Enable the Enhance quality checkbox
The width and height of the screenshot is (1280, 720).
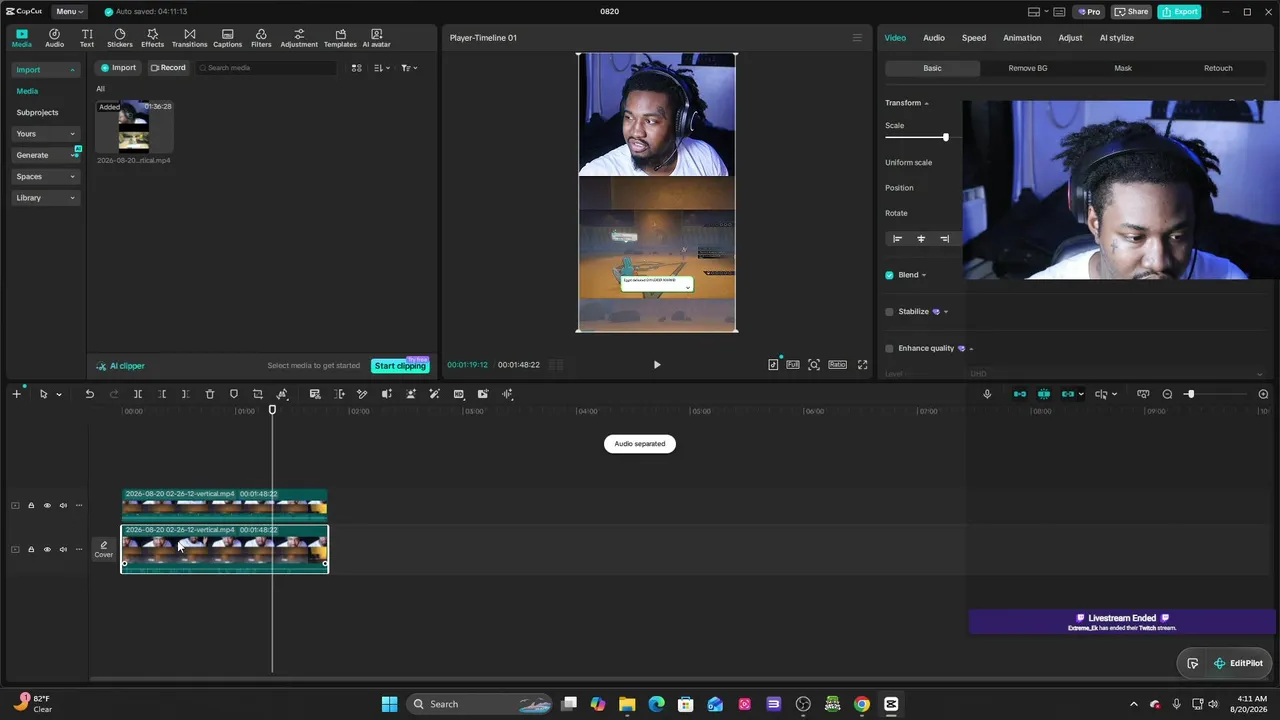(889, 349)
